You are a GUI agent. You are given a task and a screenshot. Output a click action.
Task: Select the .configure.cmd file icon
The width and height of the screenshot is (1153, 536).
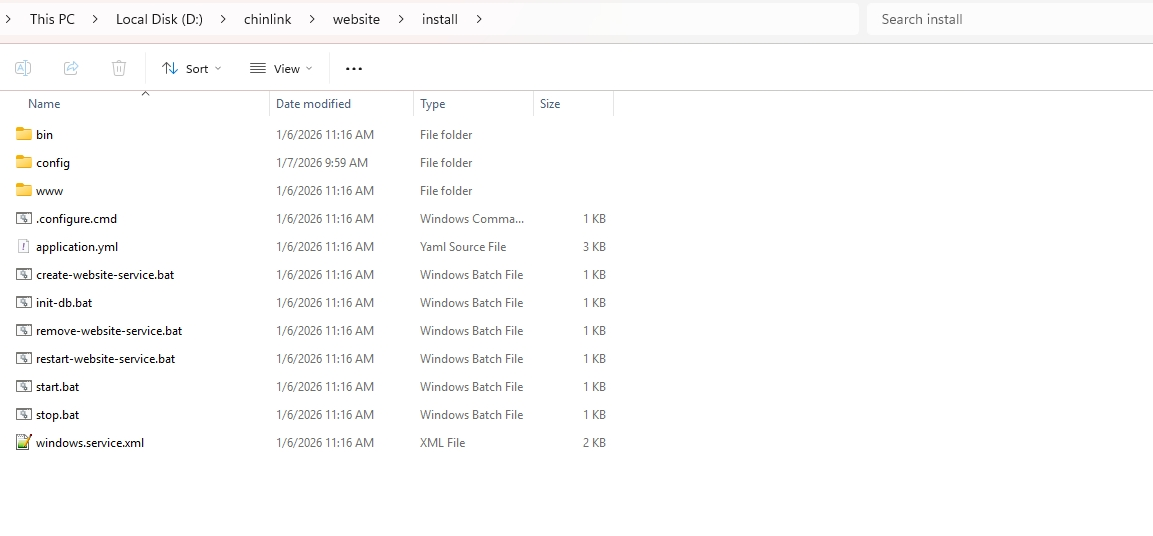(24, 218)
